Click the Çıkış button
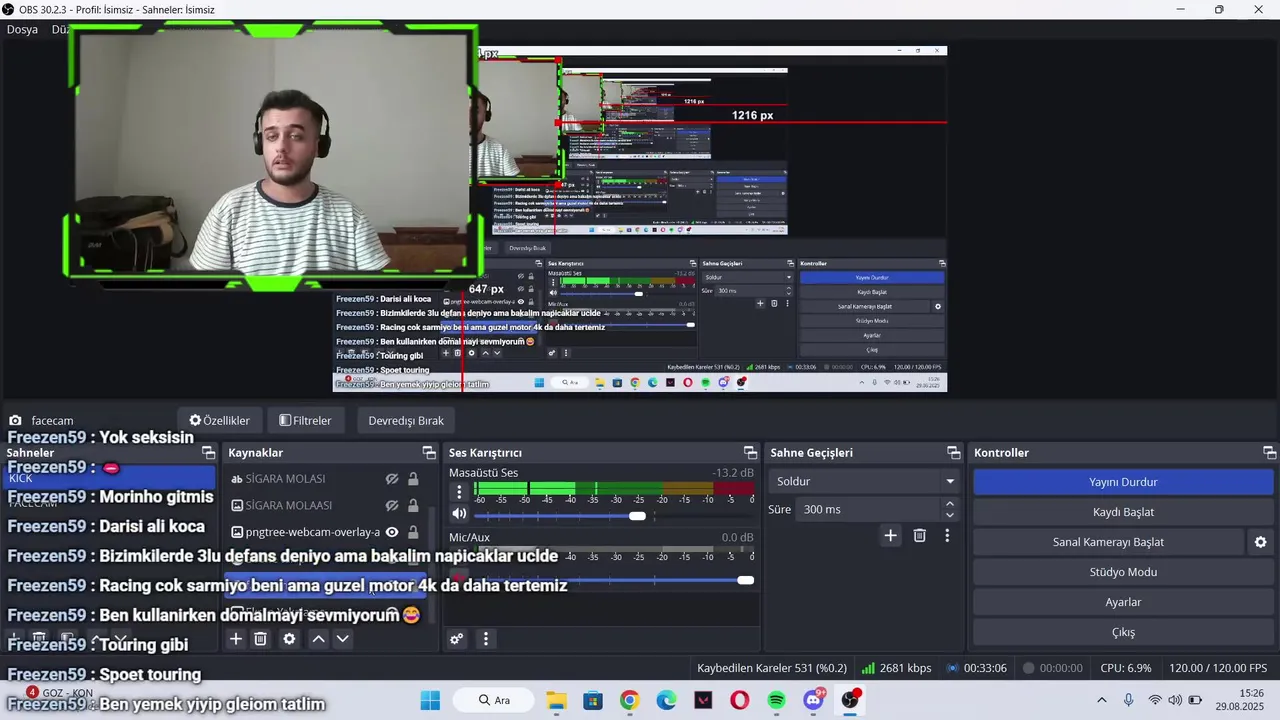The height and width of the screenshot is (720, 1280). 1123,632
